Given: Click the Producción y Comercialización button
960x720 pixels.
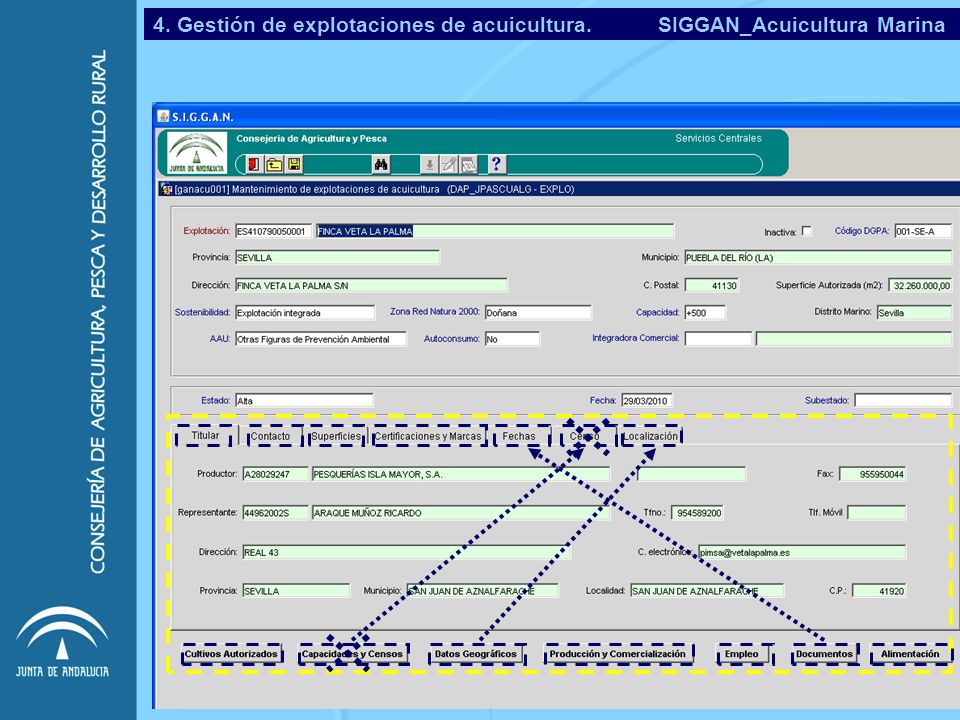Looking at the screenshot, I should pyautogui.click(x=618, y=654).
